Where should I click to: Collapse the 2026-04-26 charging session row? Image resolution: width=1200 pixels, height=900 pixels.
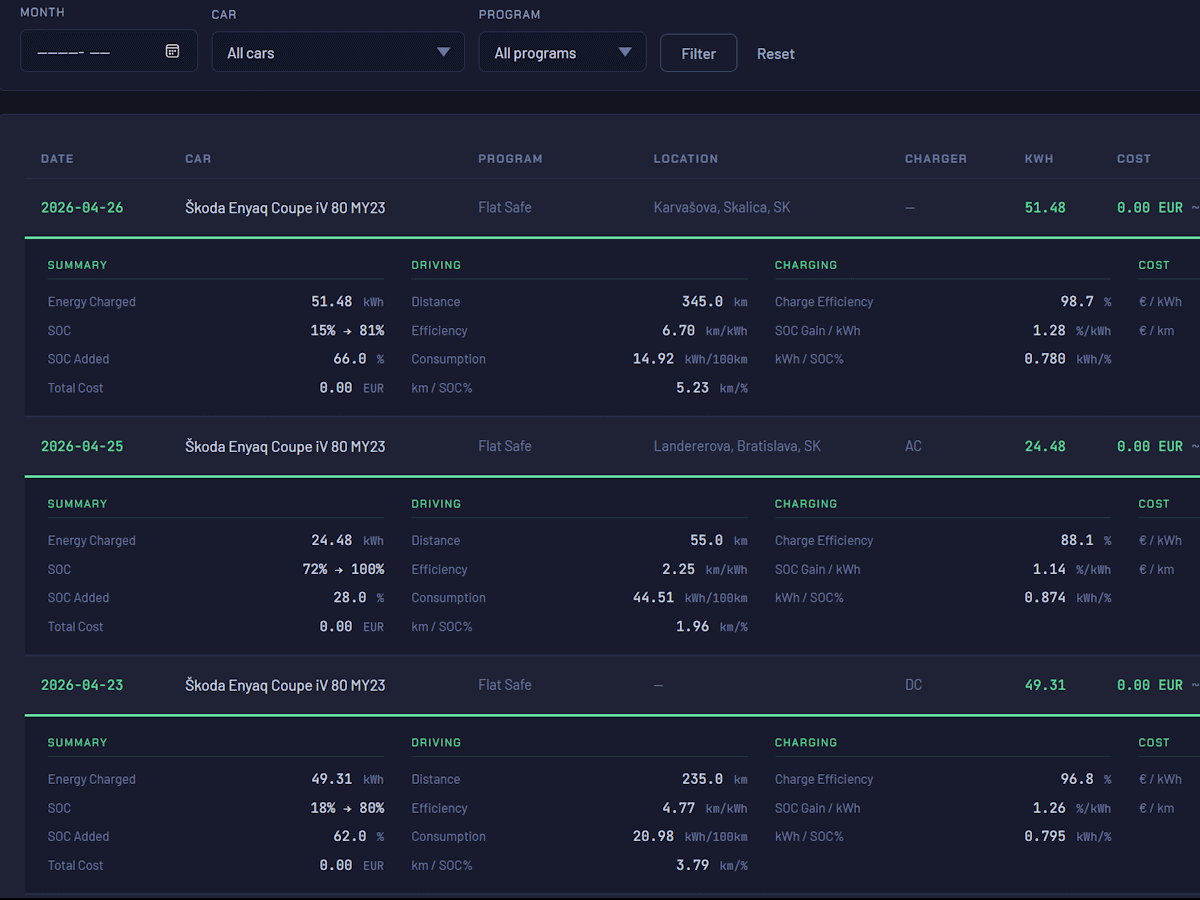click(82, 208)
